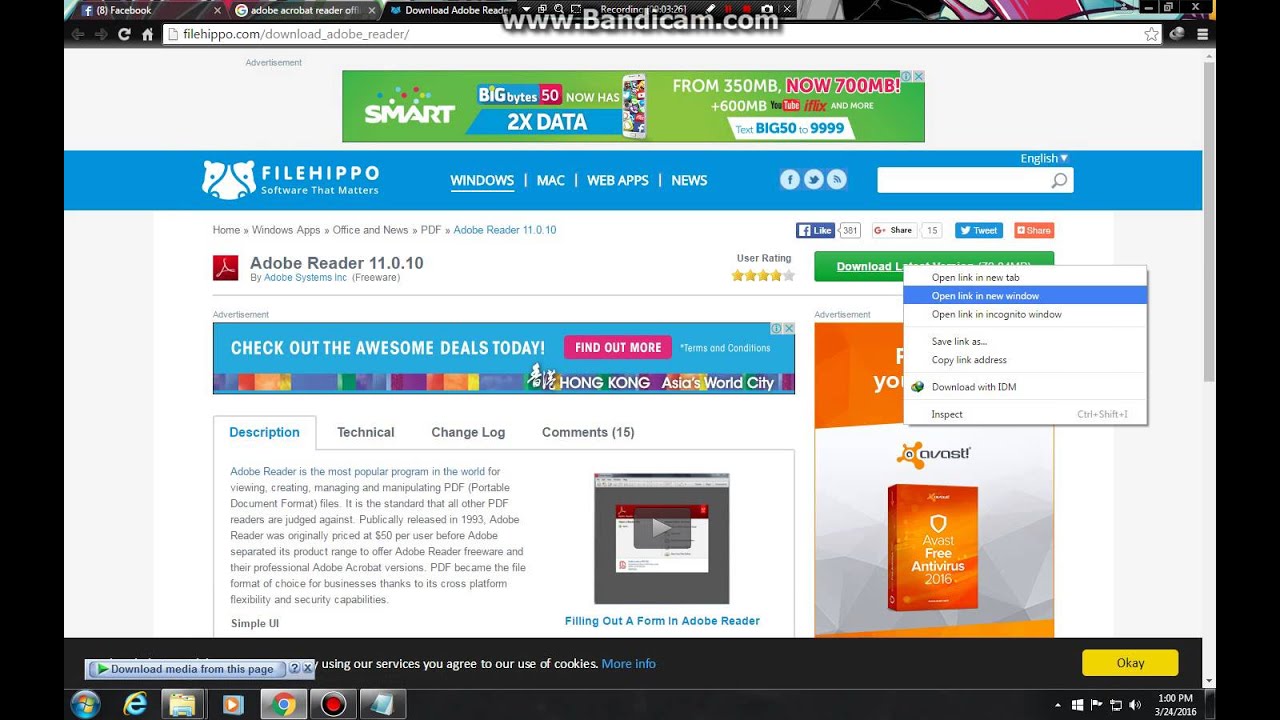
Task: Click the notepad-like taskbar icon
Action: pyautogui.click(x=382, y=704)
